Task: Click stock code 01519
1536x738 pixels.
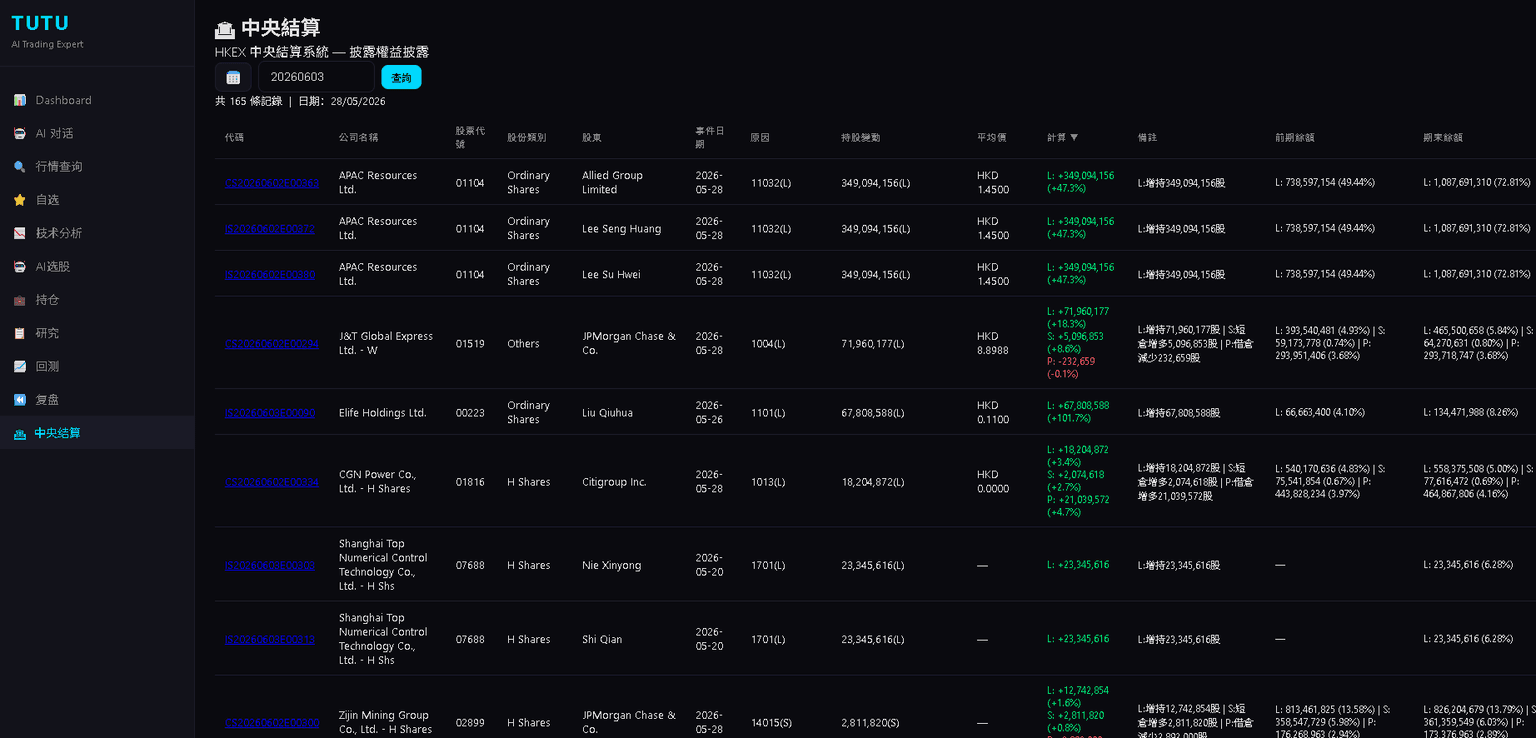Action: [x=470, y=344]
